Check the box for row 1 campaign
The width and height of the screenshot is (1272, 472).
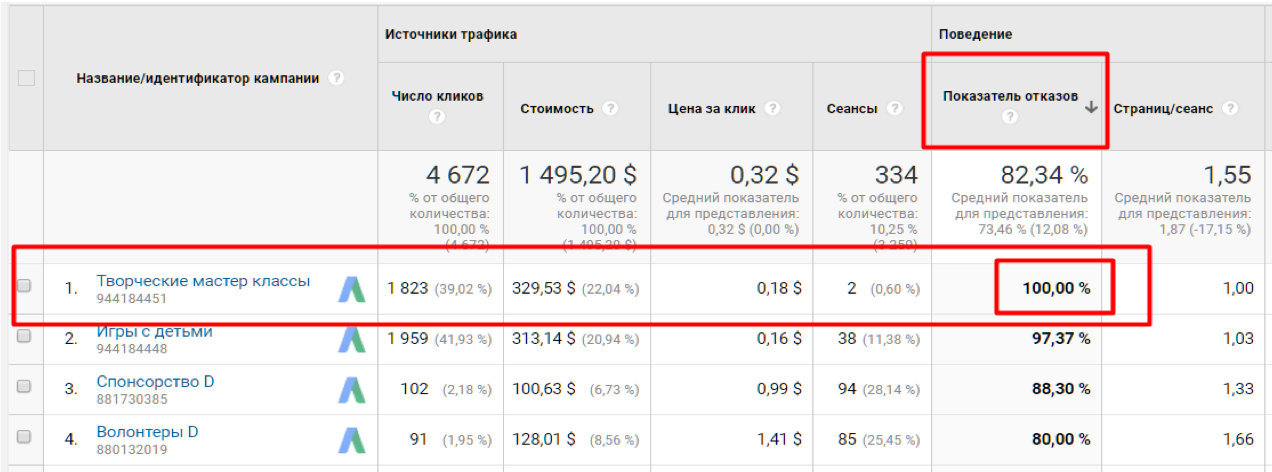coord(24,286)
